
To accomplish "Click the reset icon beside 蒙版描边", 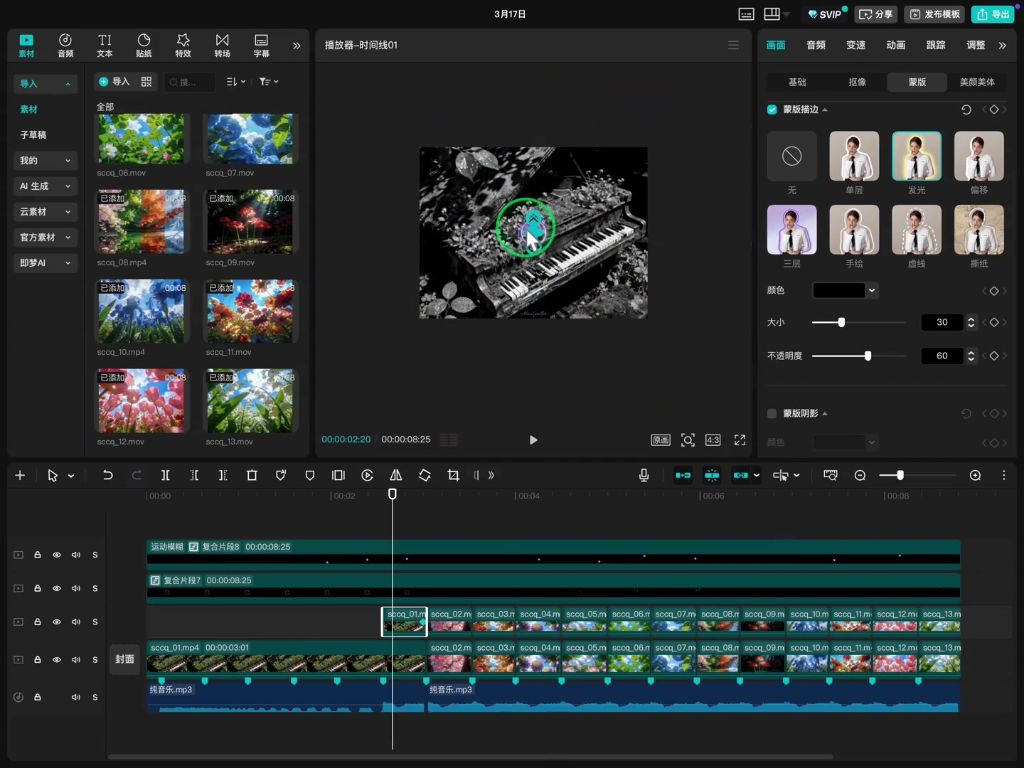I will point(967,110).
